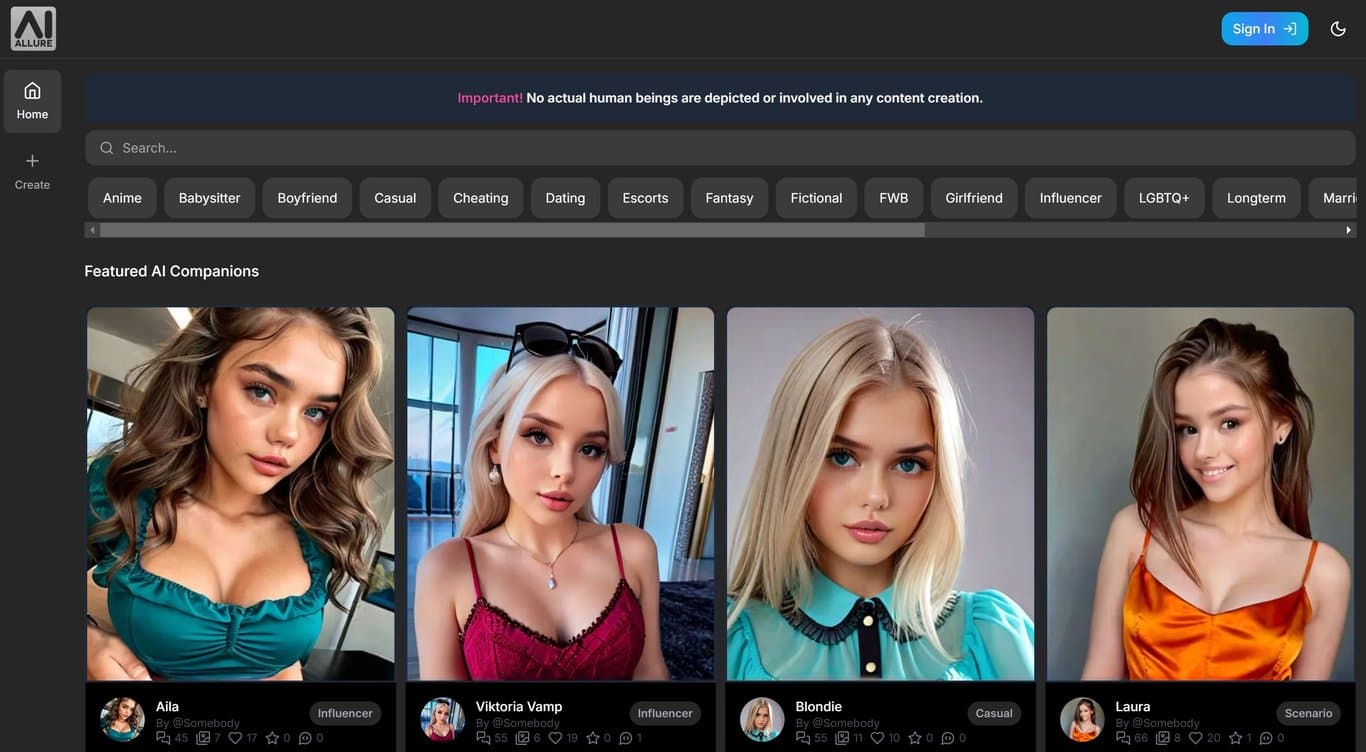This screenshot has width=1366, height=752.
Task: Toggle dark mode with the moon icon
Action: click(1338, 28)
